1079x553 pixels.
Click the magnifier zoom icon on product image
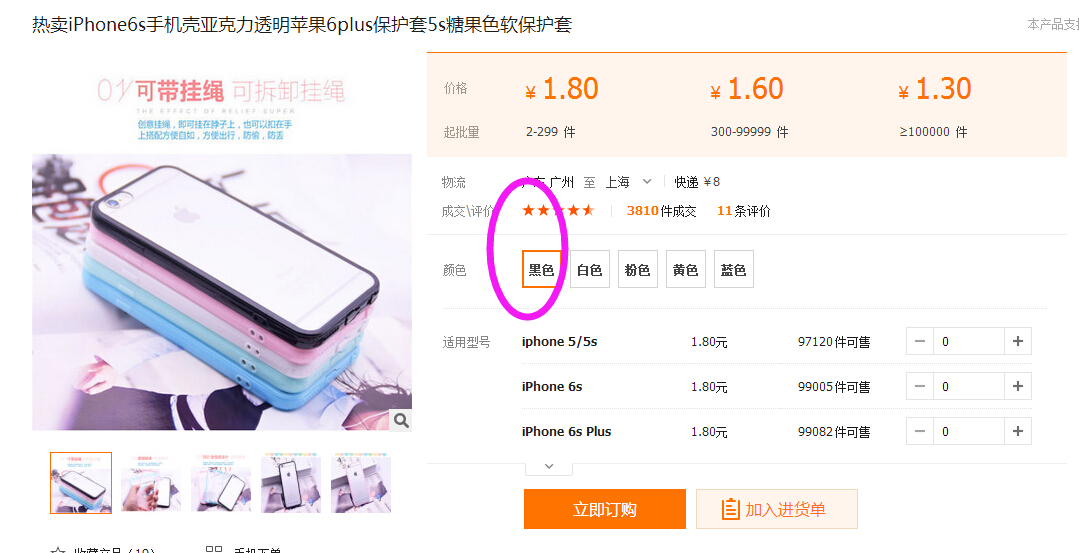click(x=401, y=420)
